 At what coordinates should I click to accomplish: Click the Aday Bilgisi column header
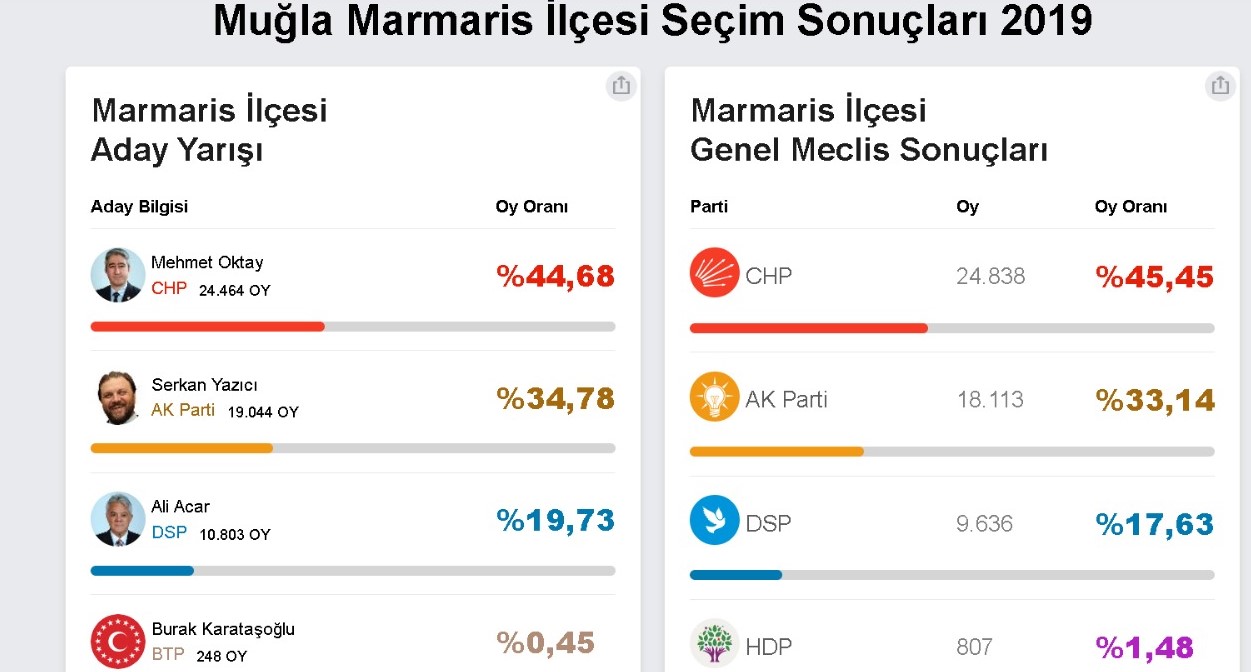coord(139,207)
